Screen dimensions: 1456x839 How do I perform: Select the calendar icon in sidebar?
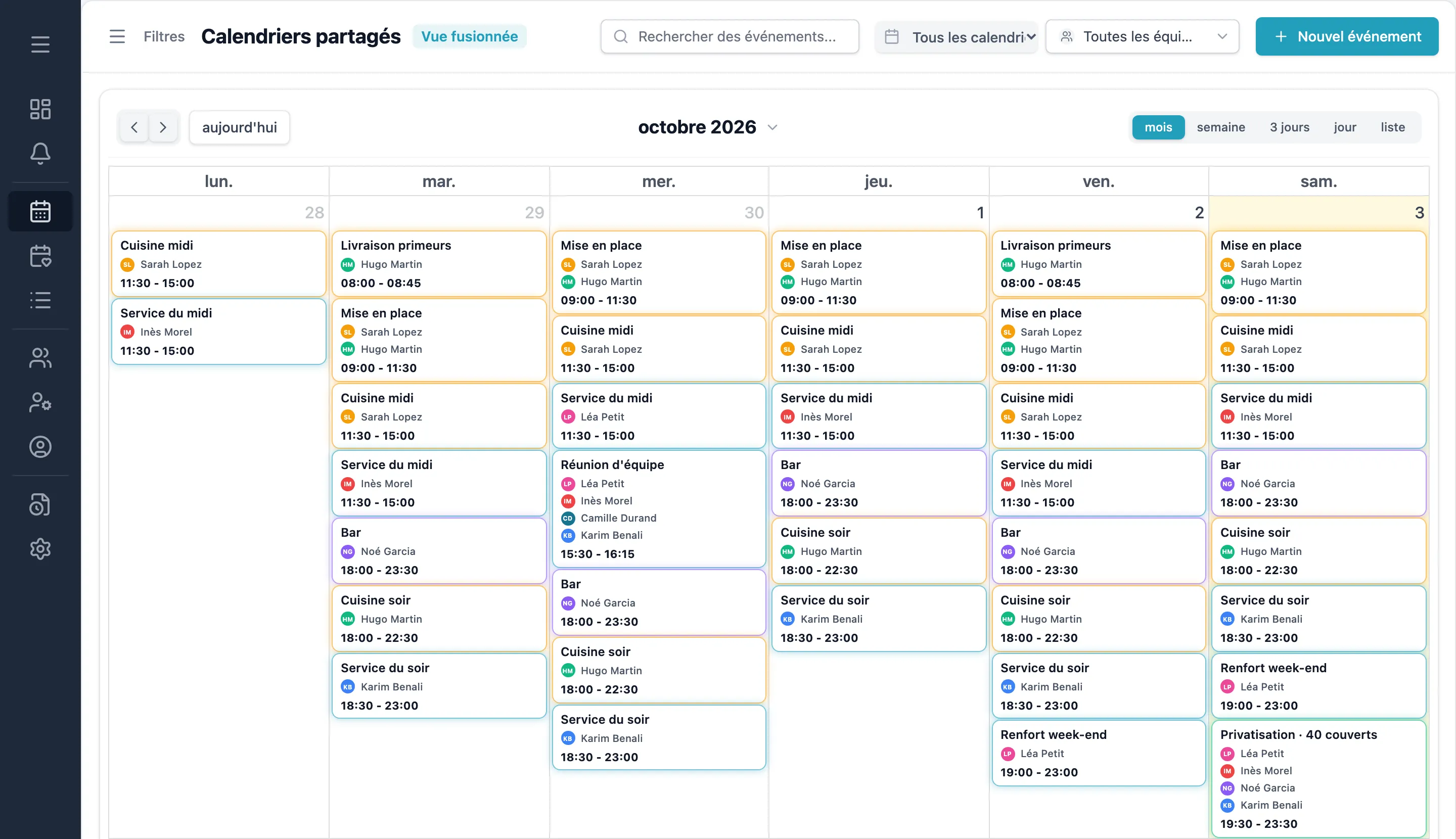(x=40, y=211)
